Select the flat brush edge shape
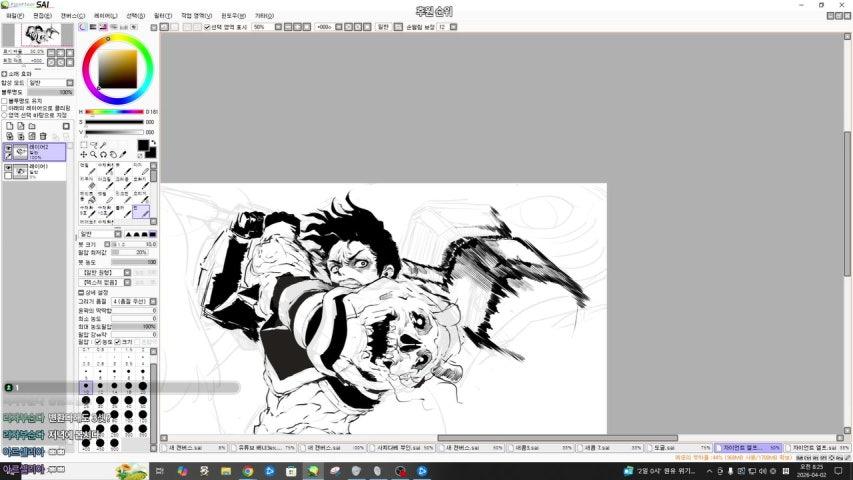The width and height of the screenshot is (853, 480). 153,234
